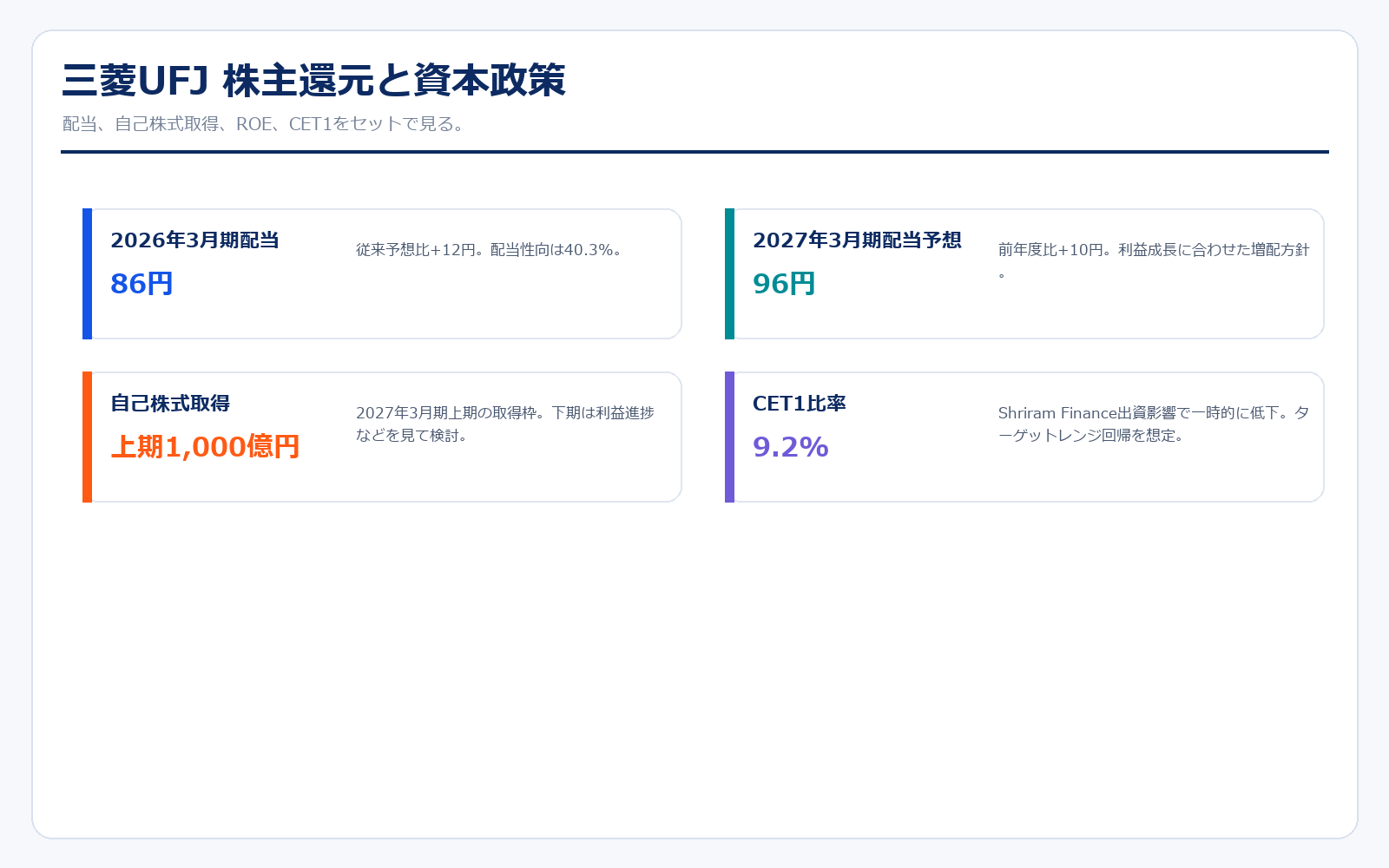Click the note mentioning Shriram Finance出資影響
Viewport: 1389px width, 868px height.
(1154, 424)
